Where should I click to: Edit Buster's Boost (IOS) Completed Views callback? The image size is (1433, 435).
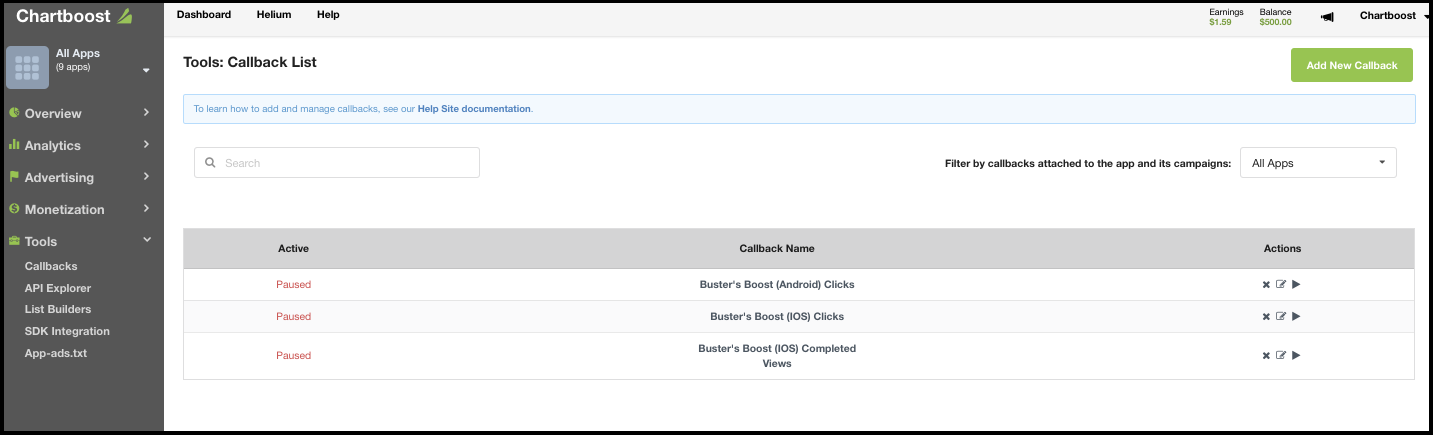(1281, 356)
